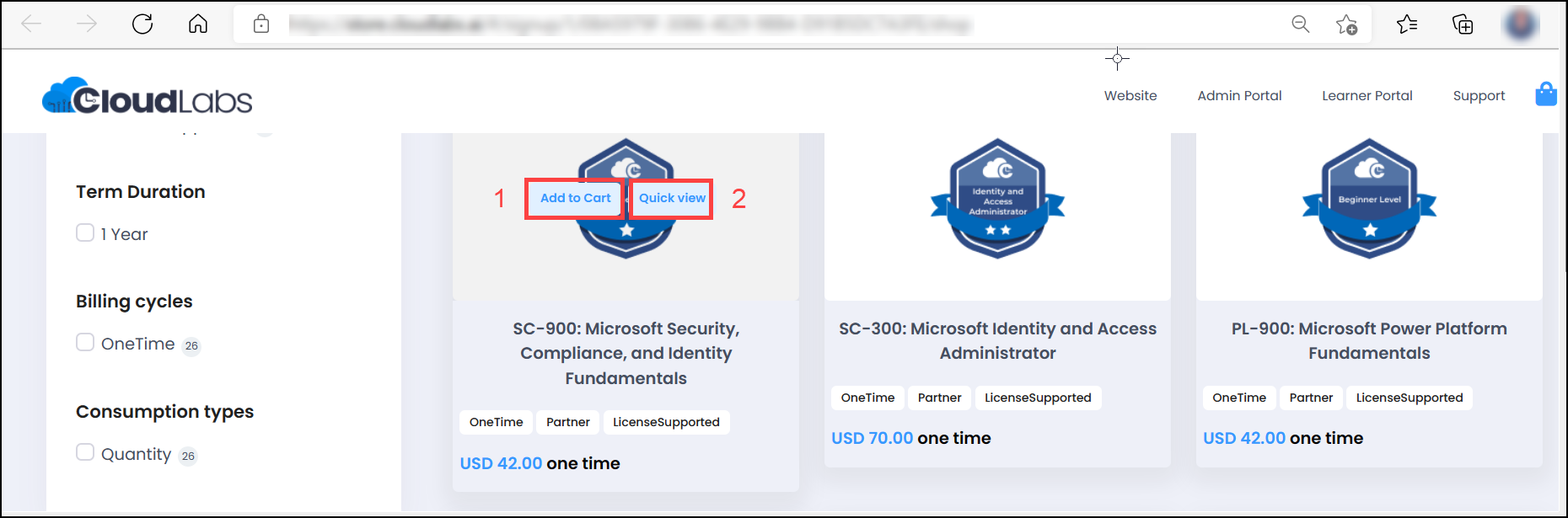Viewport: 1568px width, 518px height.
Task: Open the browser profile avatar
Action: pyautogui.click(x=1521, y=24)
